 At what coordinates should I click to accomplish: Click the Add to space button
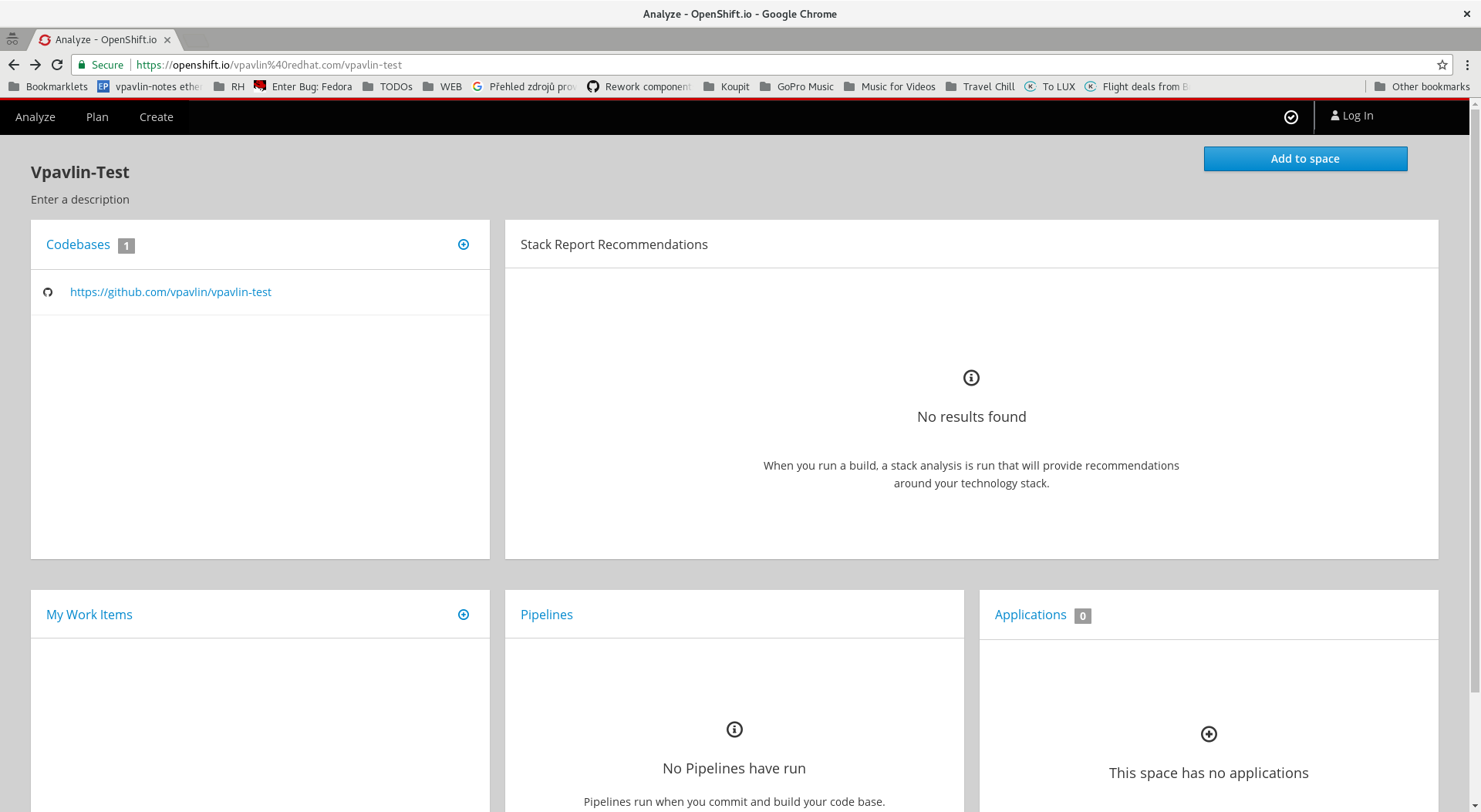[1304, 158]
